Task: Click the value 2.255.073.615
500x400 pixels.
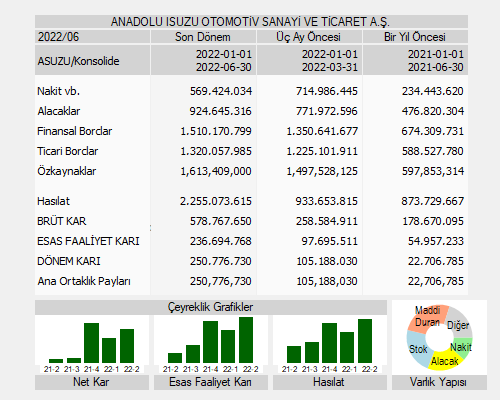Action: [x=216, y=201]
